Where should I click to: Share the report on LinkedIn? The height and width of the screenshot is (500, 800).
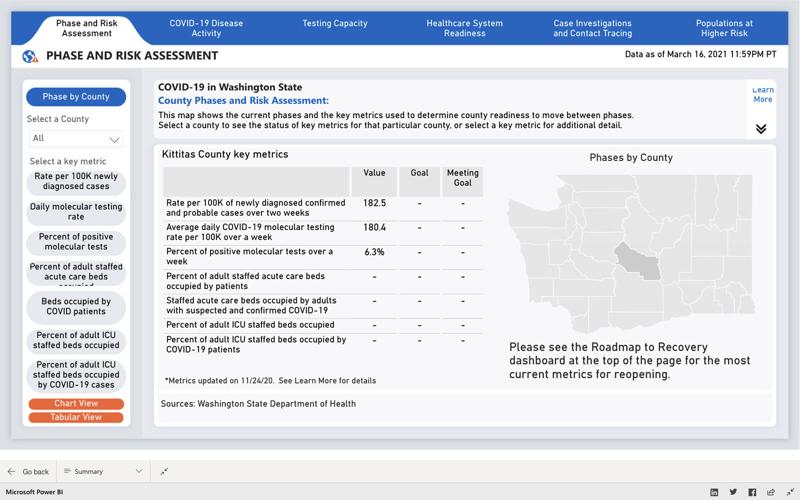point(714,492)
